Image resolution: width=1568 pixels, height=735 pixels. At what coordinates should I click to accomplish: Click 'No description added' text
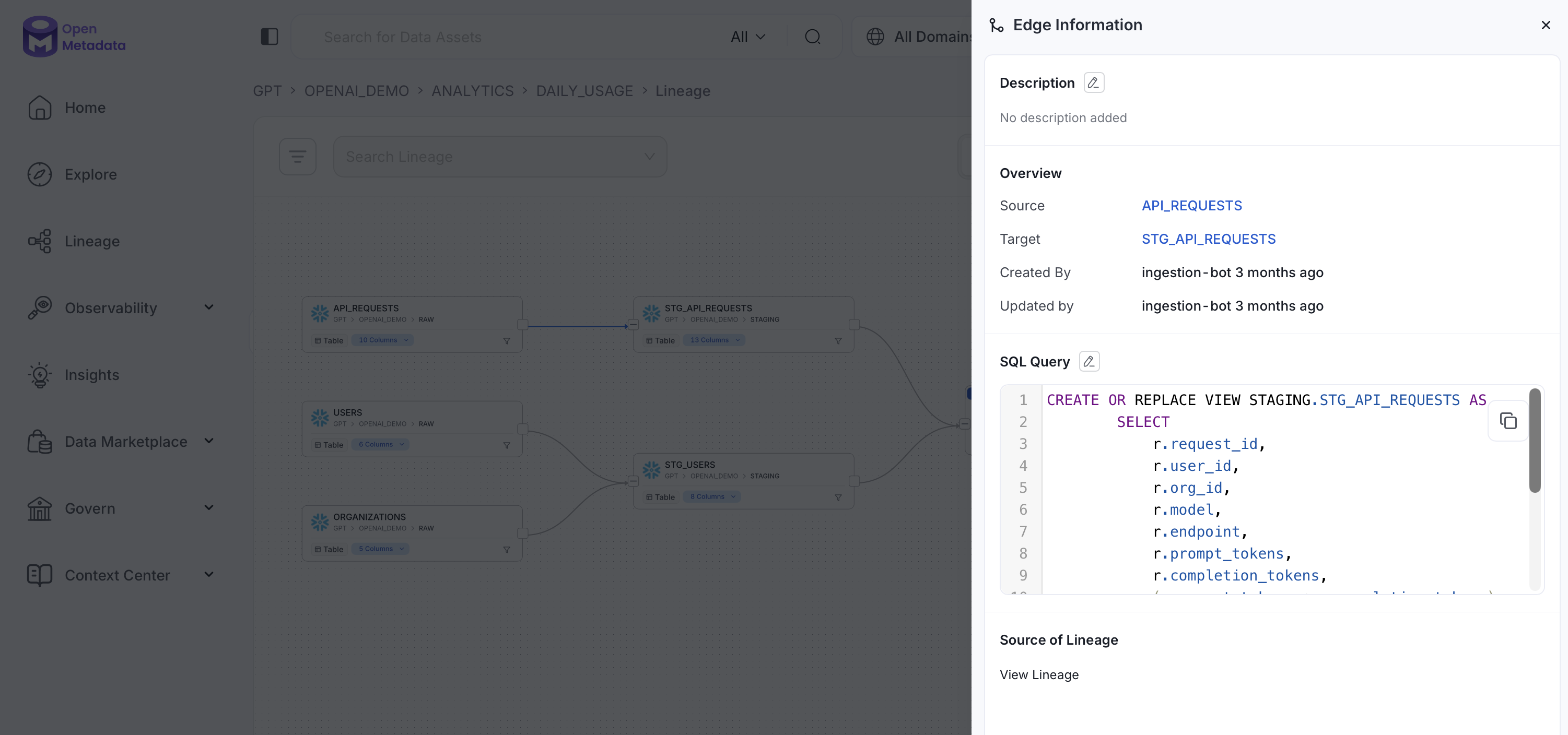point(1063,118)
